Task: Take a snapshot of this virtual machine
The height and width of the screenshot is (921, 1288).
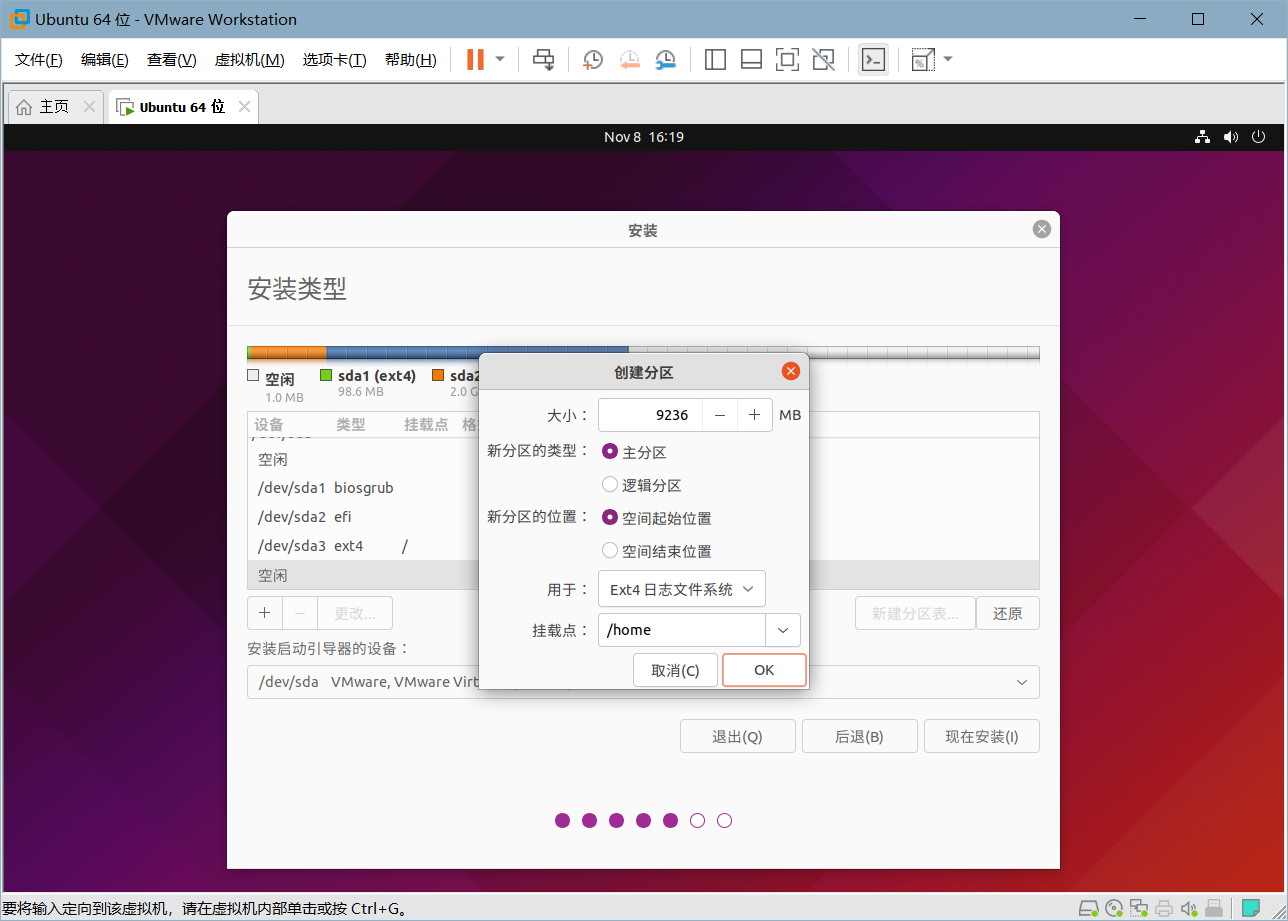Action: (593, 60)
